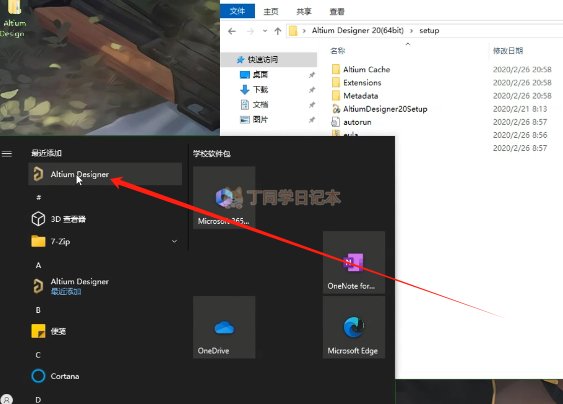Open the Microsoft Edge tile
Screen dimensions: 563x404
coord(354,327)
